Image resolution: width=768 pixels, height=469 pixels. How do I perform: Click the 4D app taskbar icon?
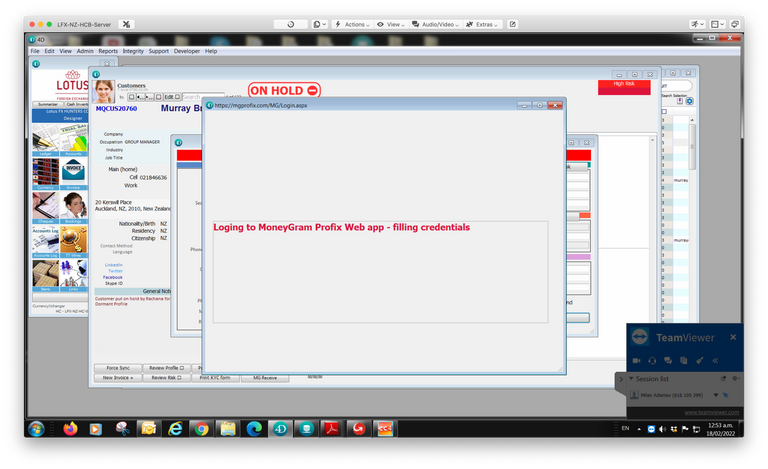click(280, 429)
